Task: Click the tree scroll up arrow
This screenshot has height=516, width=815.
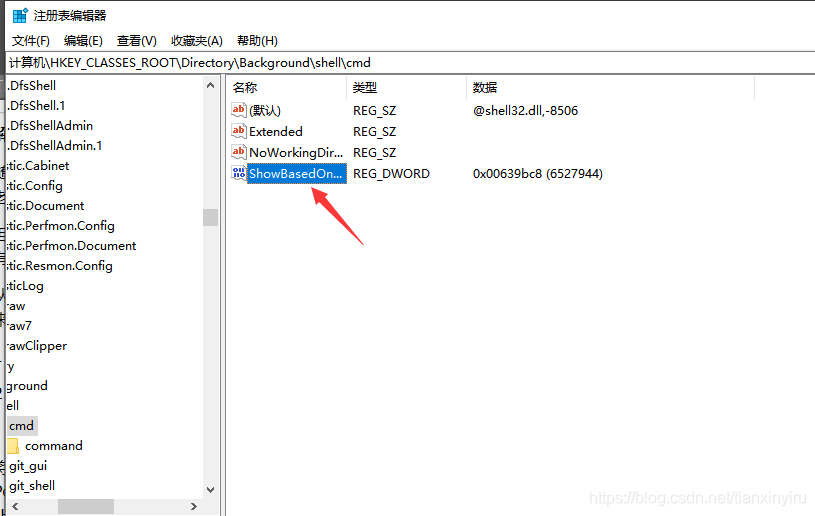Action: point(211,85)
